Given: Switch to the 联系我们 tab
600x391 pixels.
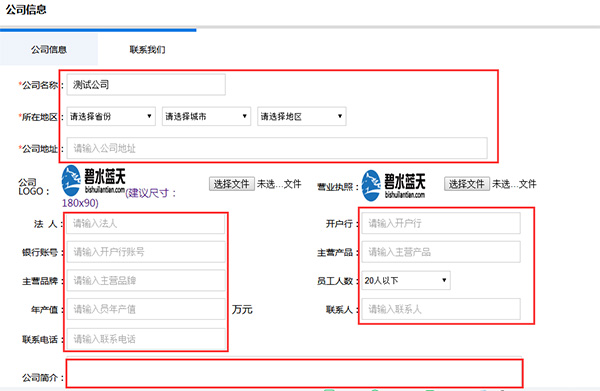Looking at the screenshot, I should (147, 49).
